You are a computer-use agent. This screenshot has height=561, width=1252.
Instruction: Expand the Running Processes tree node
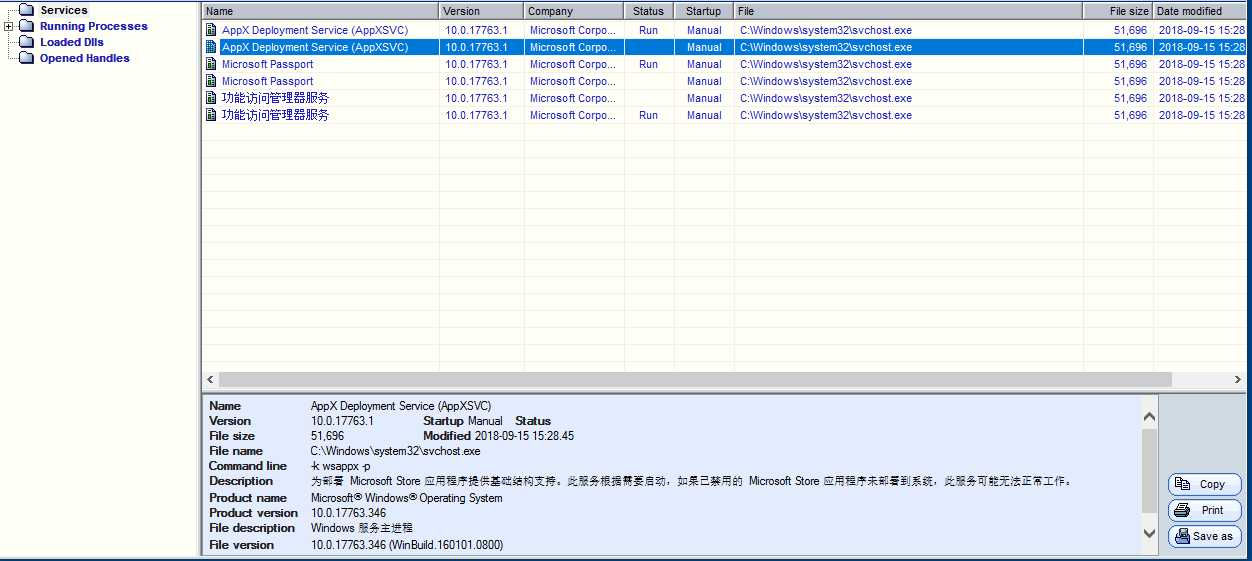[x=9, y=27]
